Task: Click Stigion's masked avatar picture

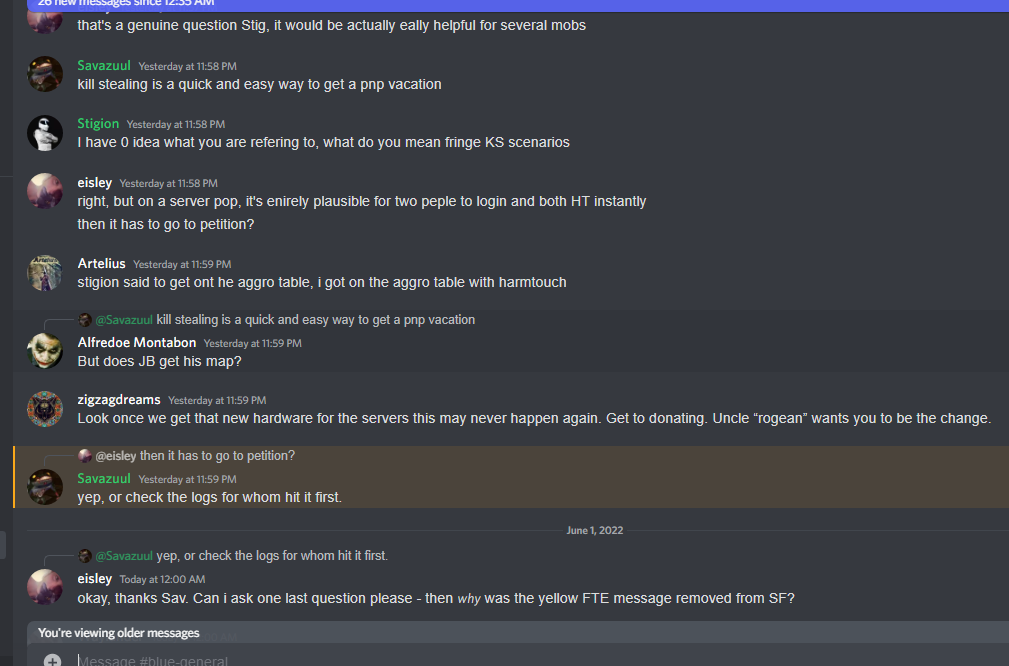Action: [45, 133]
